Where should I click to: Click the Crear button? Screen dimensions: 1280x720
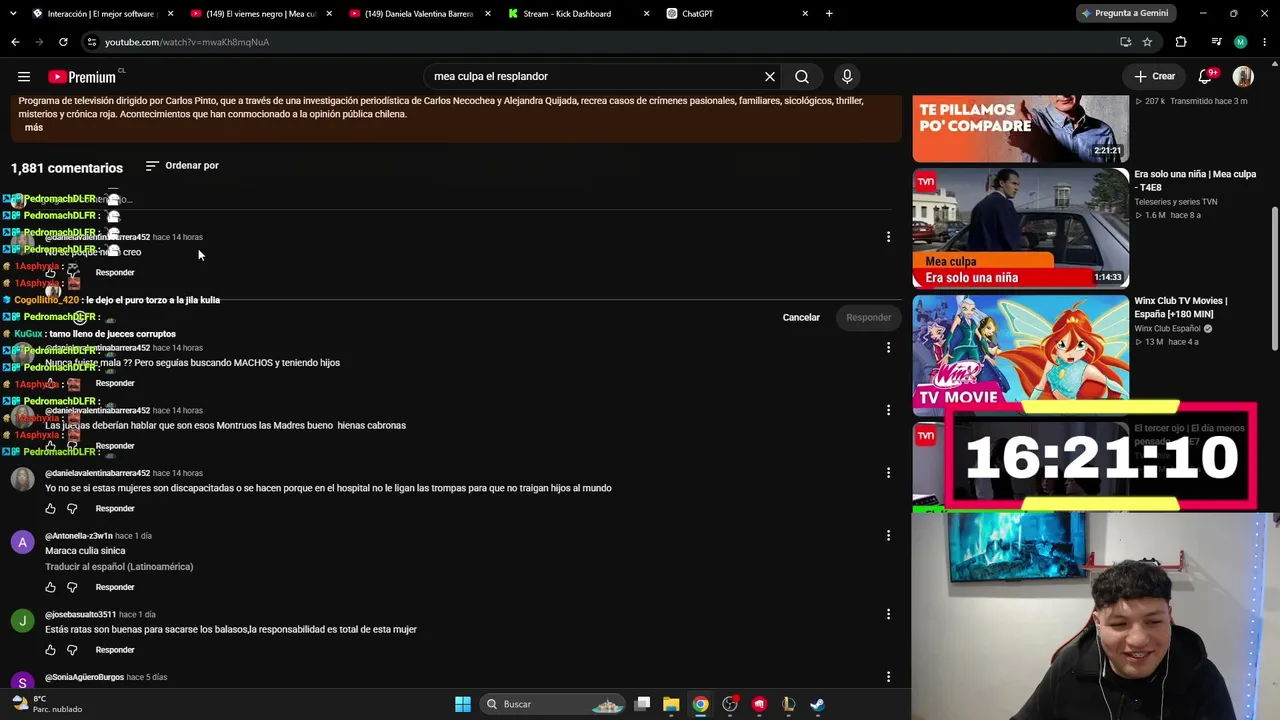(1154, 77)
